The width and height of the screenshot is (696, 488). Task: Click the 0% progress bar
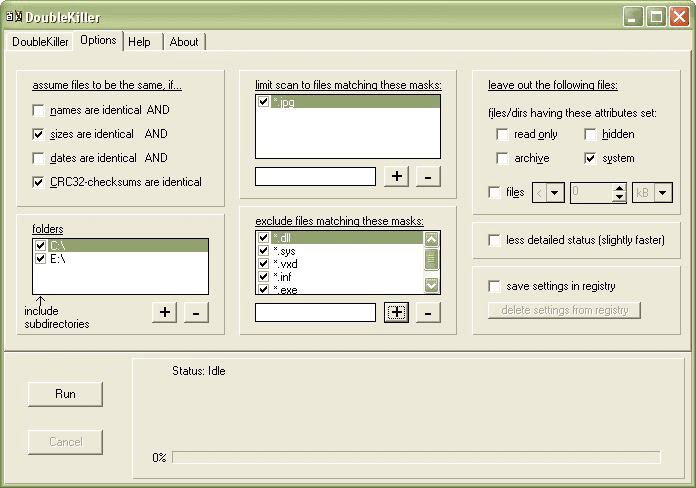tap(416, 457)
